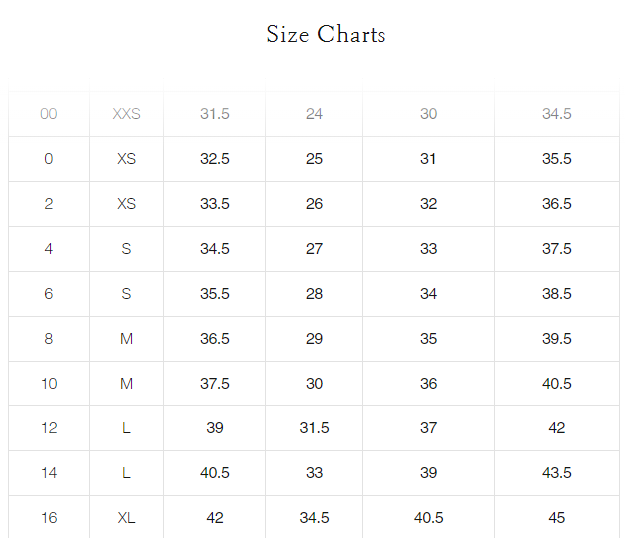This screenshot has width=625, height=538.
Task: Click the XL cell
Action: click(127, 518)
